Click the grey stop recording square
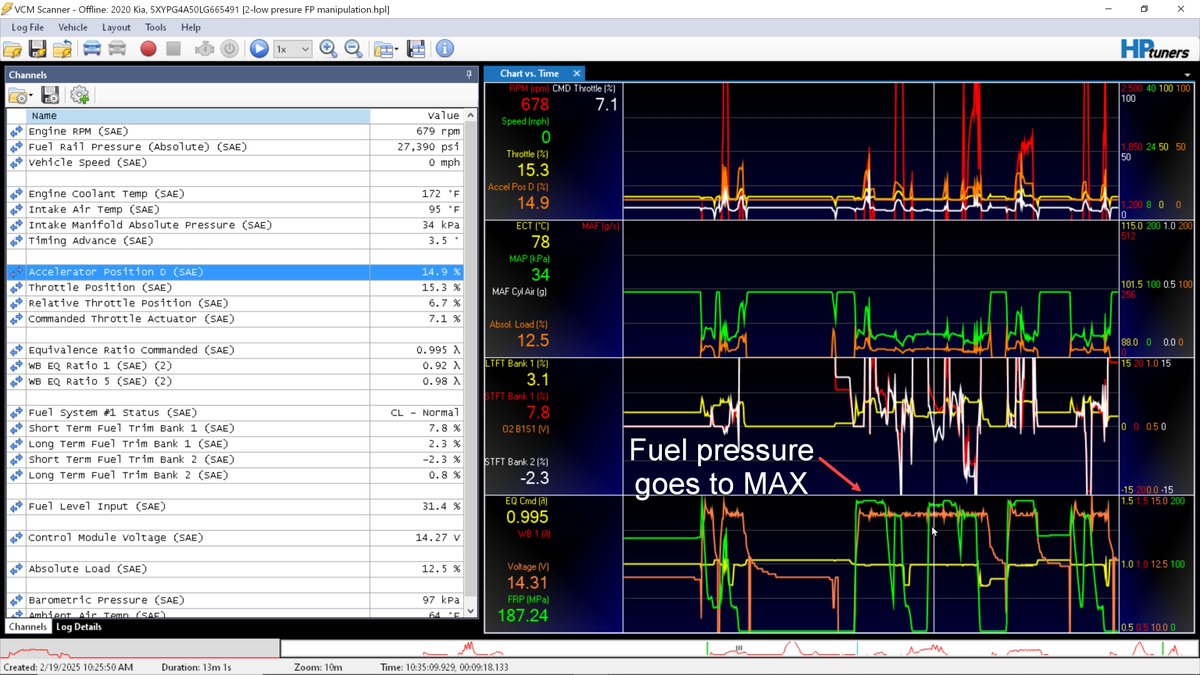The image size is (1200, 675). [173, 48]
